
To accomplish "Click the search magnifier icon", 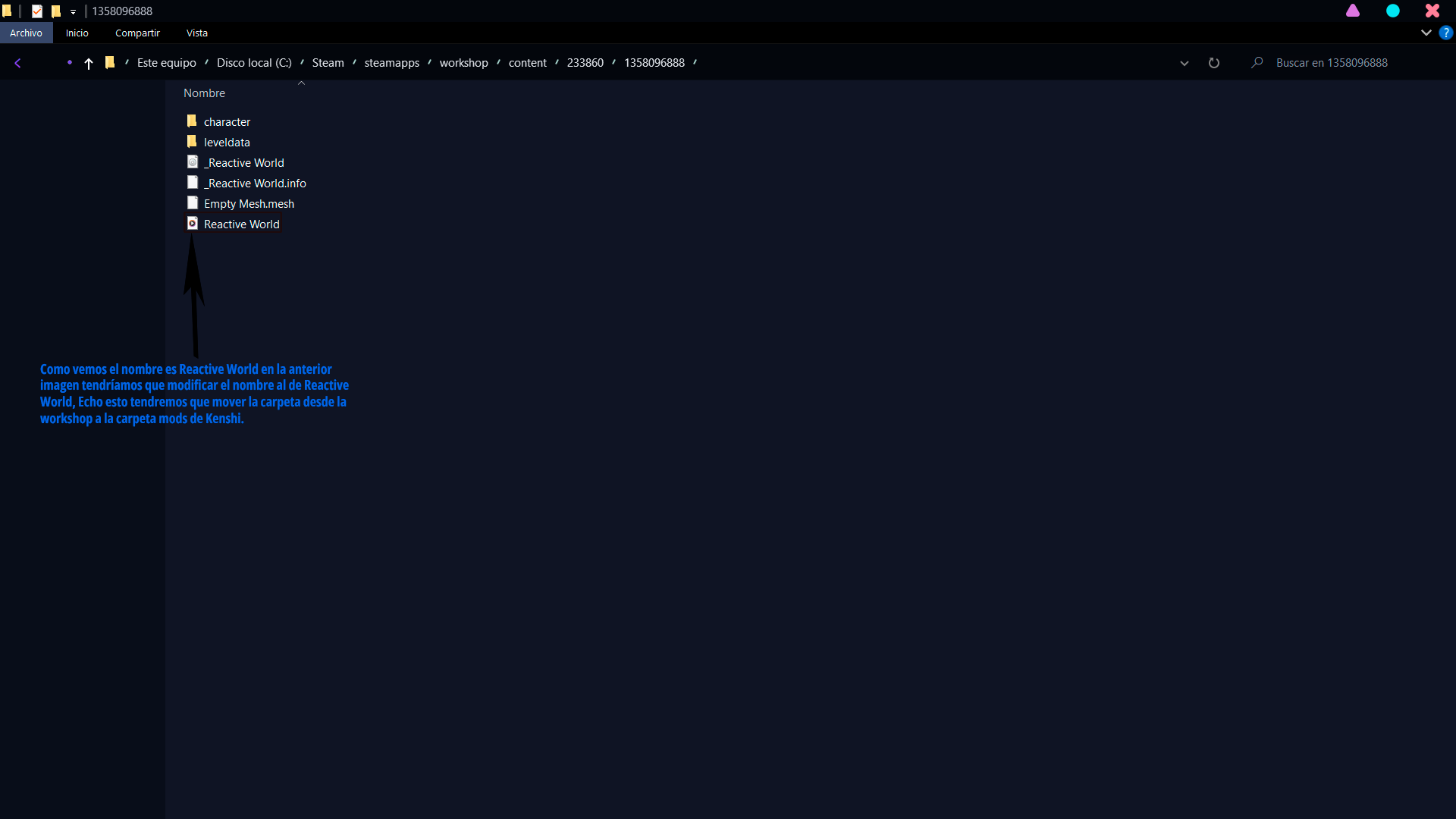I will tap(1257, 63).
